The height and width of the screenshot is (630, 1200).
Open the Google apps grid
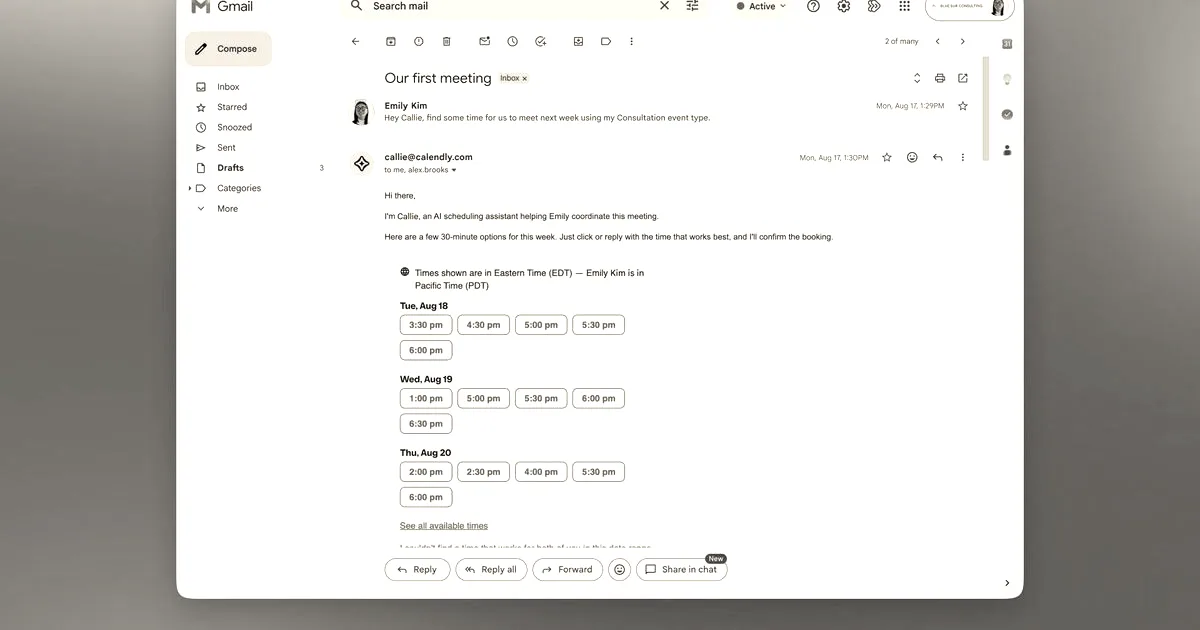pos(904,6)
